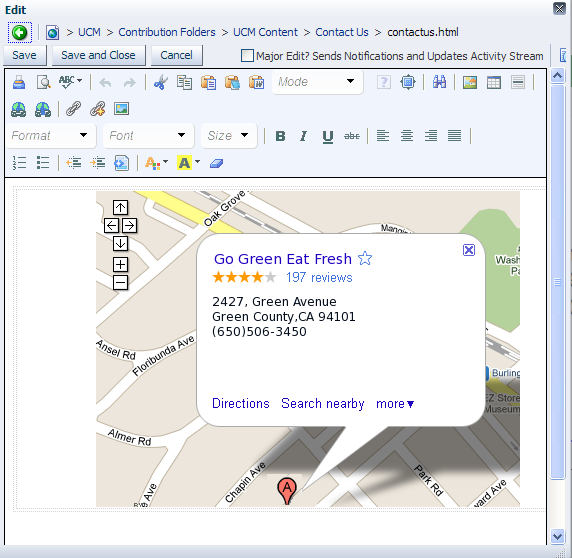The image size is (572, 558).
Task: Expand the Mode dropdown
Action: 317,82
